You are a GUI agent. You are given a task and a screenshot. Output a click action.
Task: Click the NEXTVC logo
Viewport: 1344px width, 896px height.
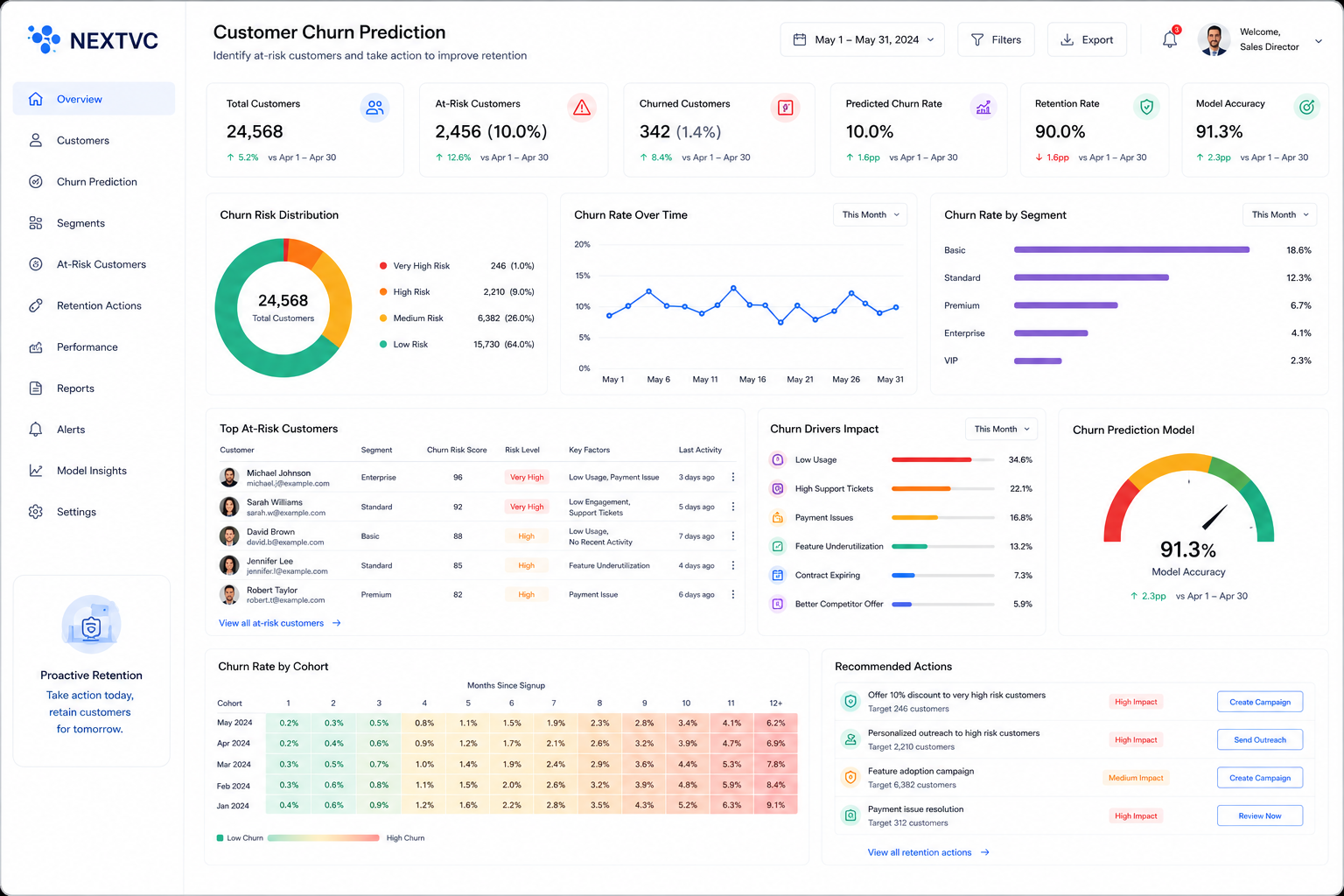pos(93,40)
